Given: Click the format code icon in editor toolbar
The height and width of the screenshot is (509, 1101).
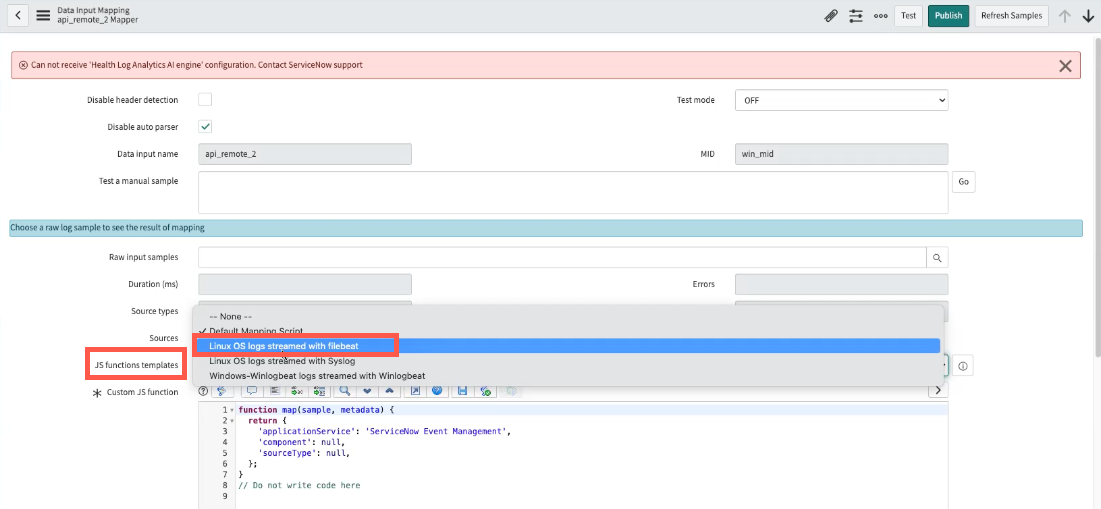Looking at the screenshot, I should click(275, 391).
